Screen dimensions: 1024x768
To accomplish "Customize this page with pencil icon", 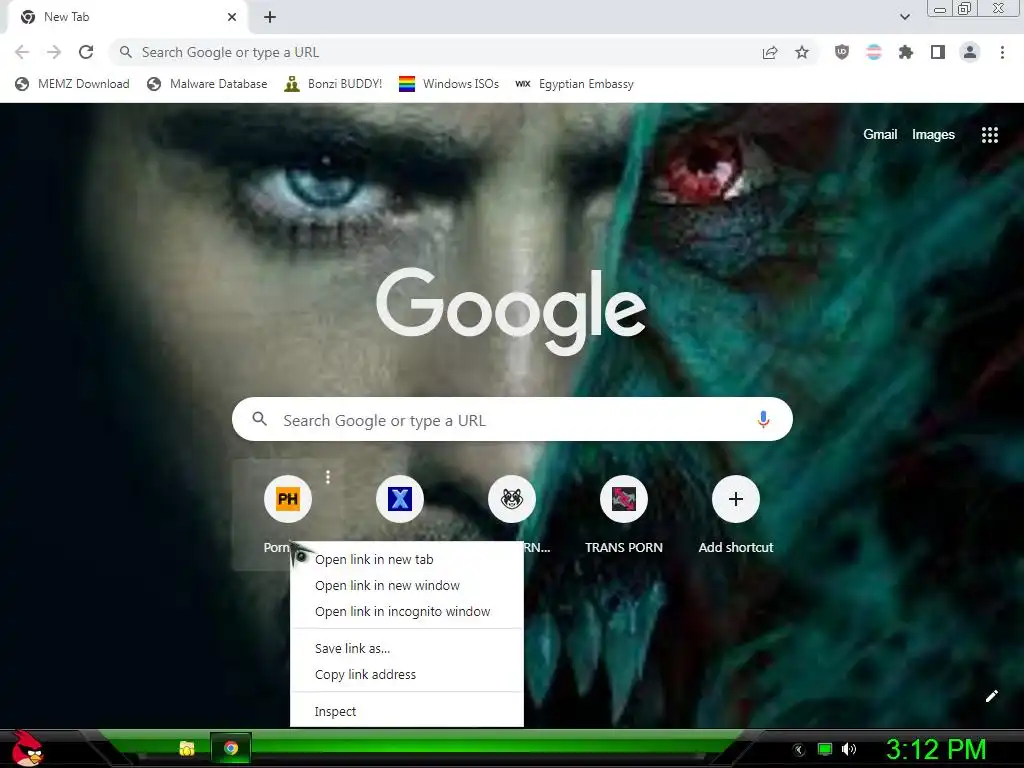I will [991, 696].
